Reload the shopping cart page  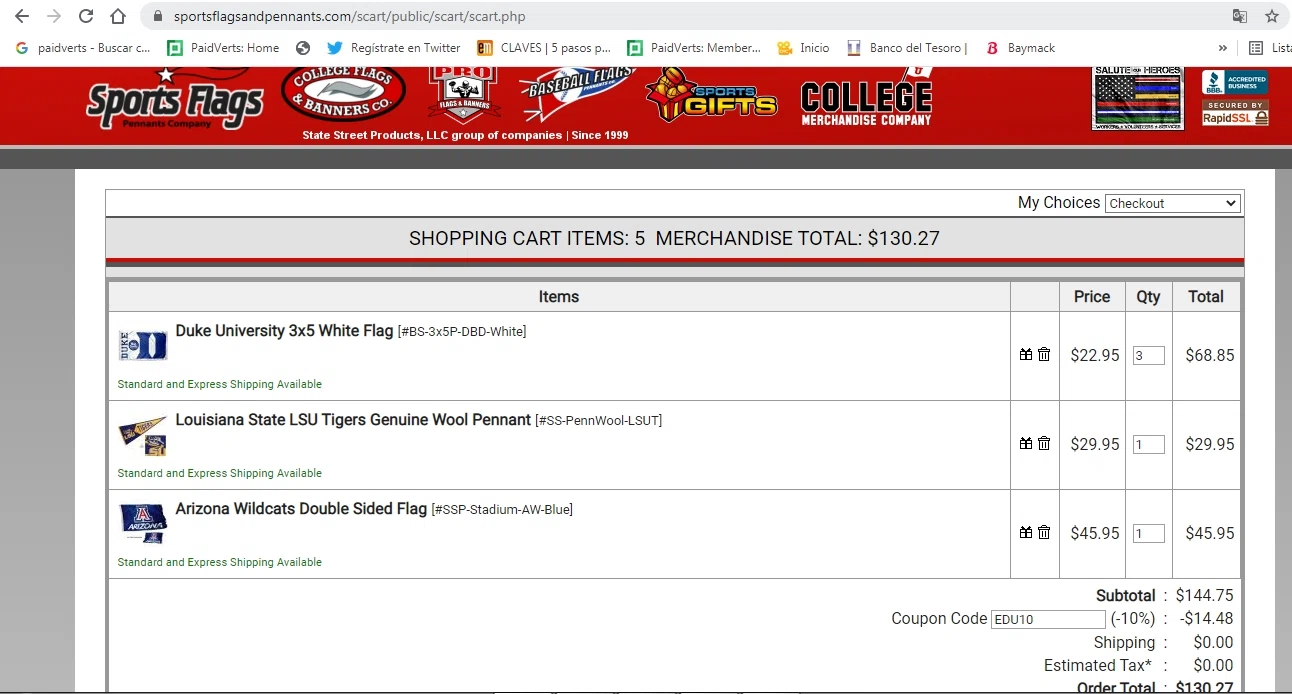86,16
